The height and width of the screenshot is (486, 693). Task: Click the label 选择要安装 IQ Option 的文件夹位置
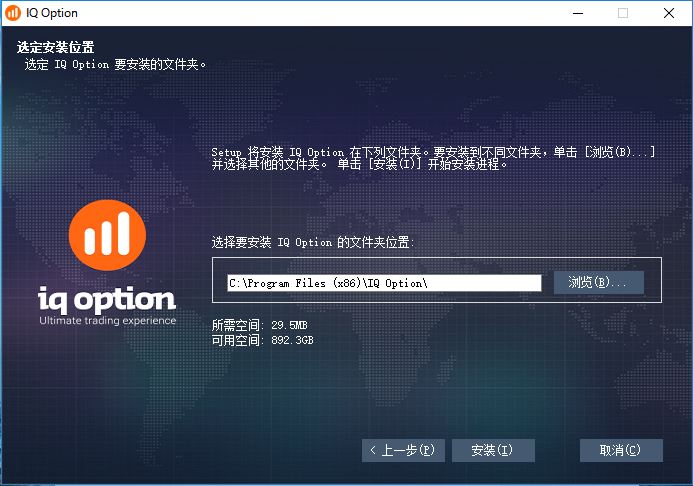[x=313, y=242]
